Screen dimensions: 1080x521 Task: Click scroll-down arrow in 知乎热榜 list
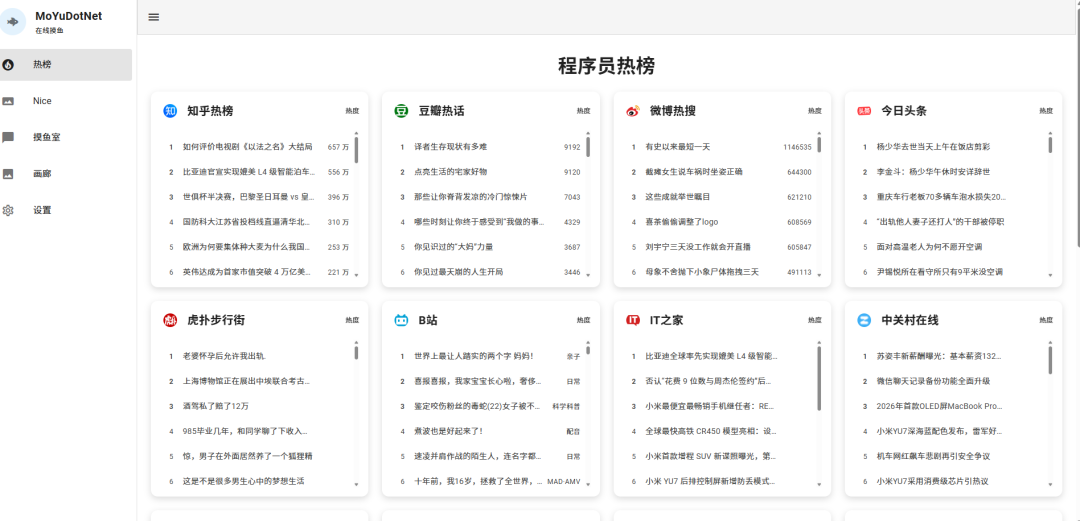click(356, 275)
